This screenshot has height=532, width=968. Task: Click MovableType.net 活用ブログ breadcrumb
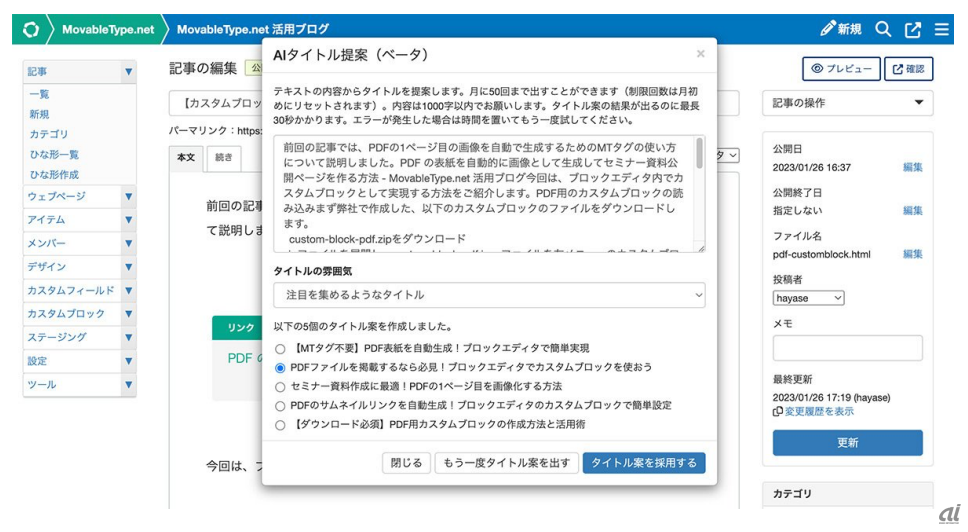coord(252,29)
